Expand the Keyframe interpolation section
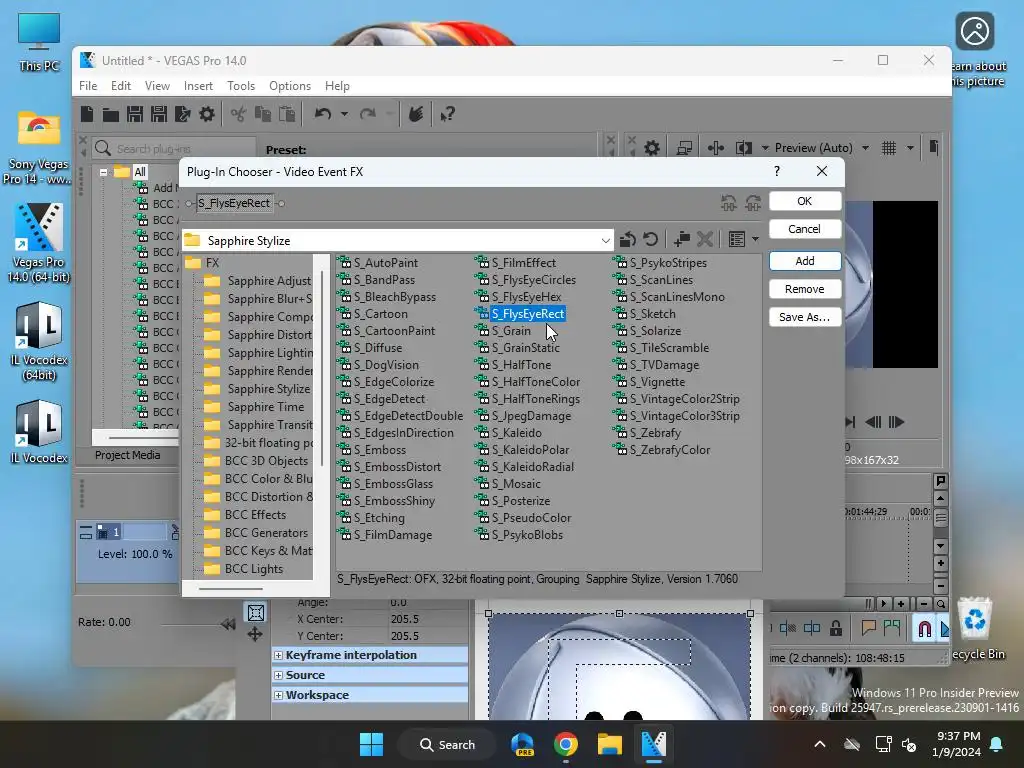Viewport: 1024px width, 768px height. 279,655
